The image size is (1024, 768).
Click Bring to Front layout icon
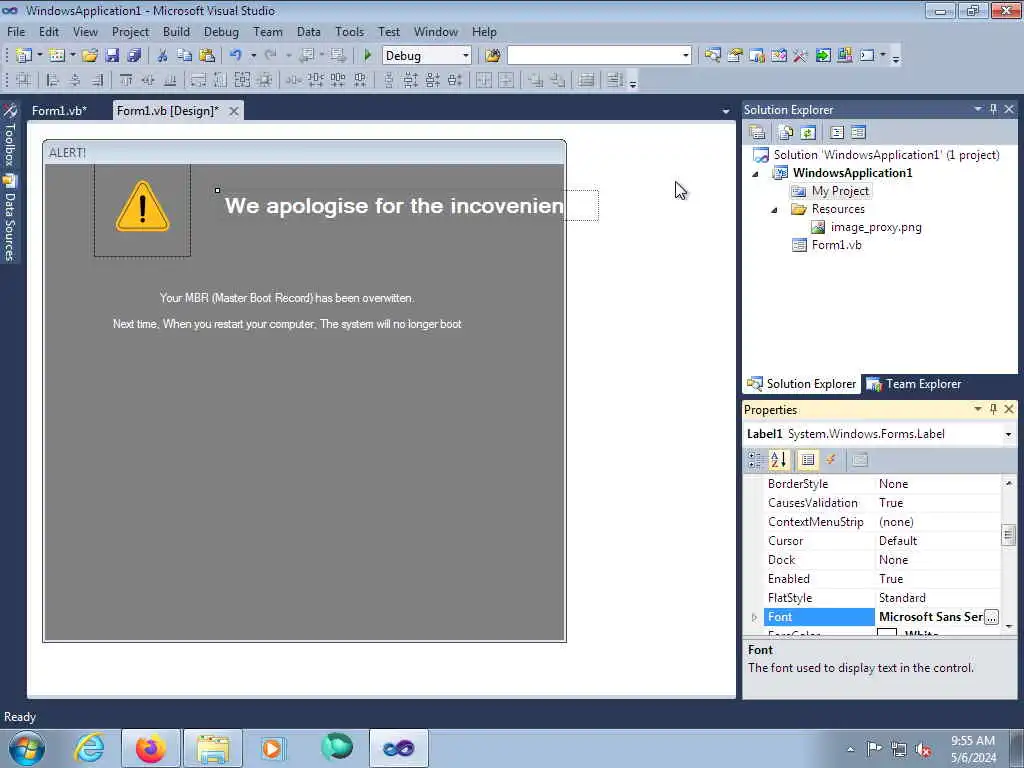tap(536, 80)
